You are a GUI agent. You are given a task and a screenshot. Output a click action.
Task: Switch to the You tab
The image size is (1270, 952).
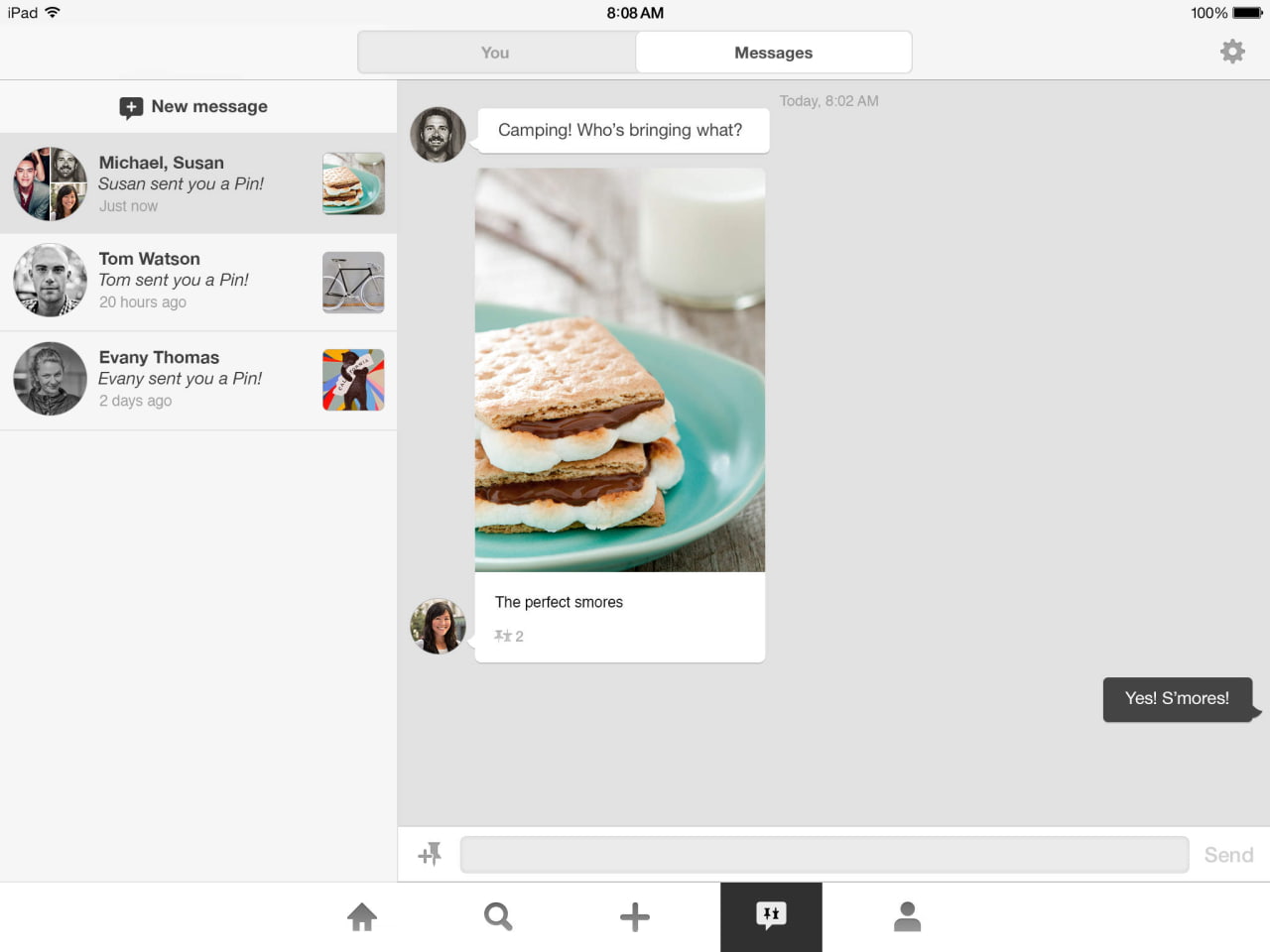[x=494, y=52]
